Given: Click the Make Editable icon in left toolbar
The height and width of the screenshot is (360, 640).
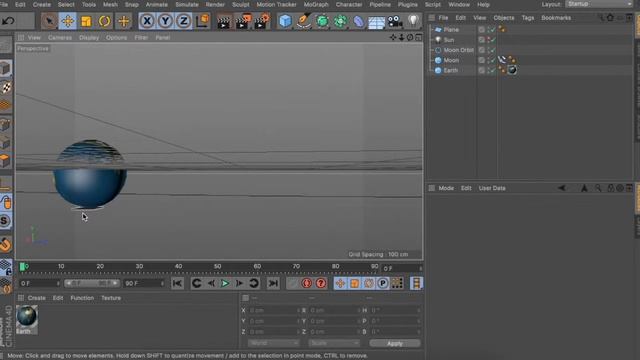Looking at the screenshot, I should (x=5, y=44).
